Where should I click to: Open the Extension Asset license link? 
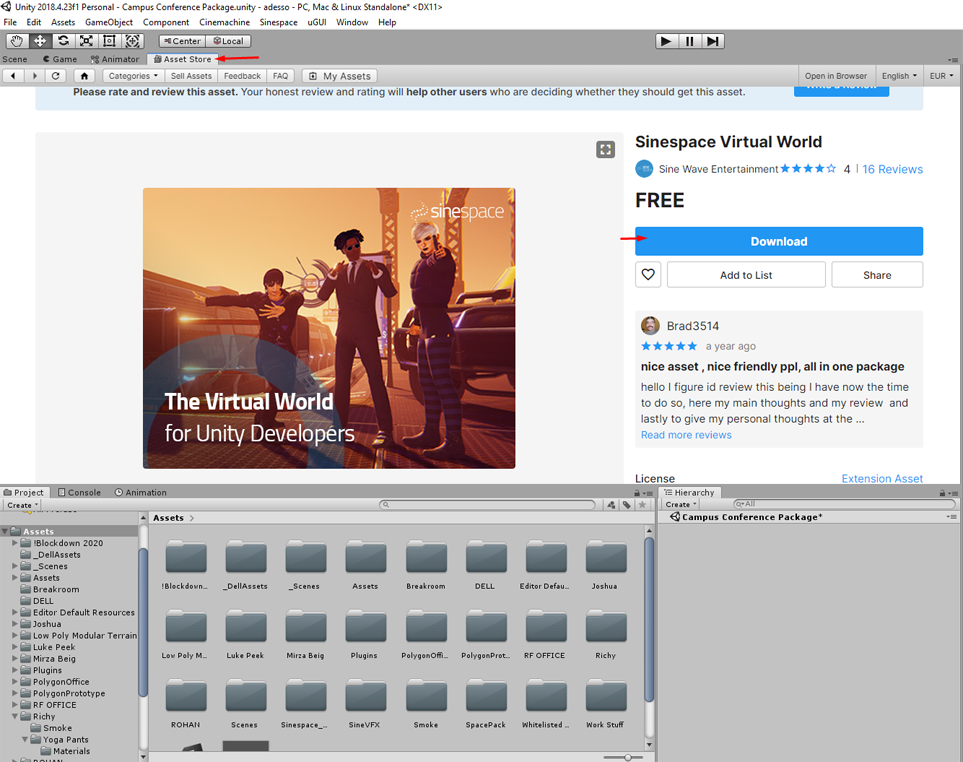(x=882, y=478)
